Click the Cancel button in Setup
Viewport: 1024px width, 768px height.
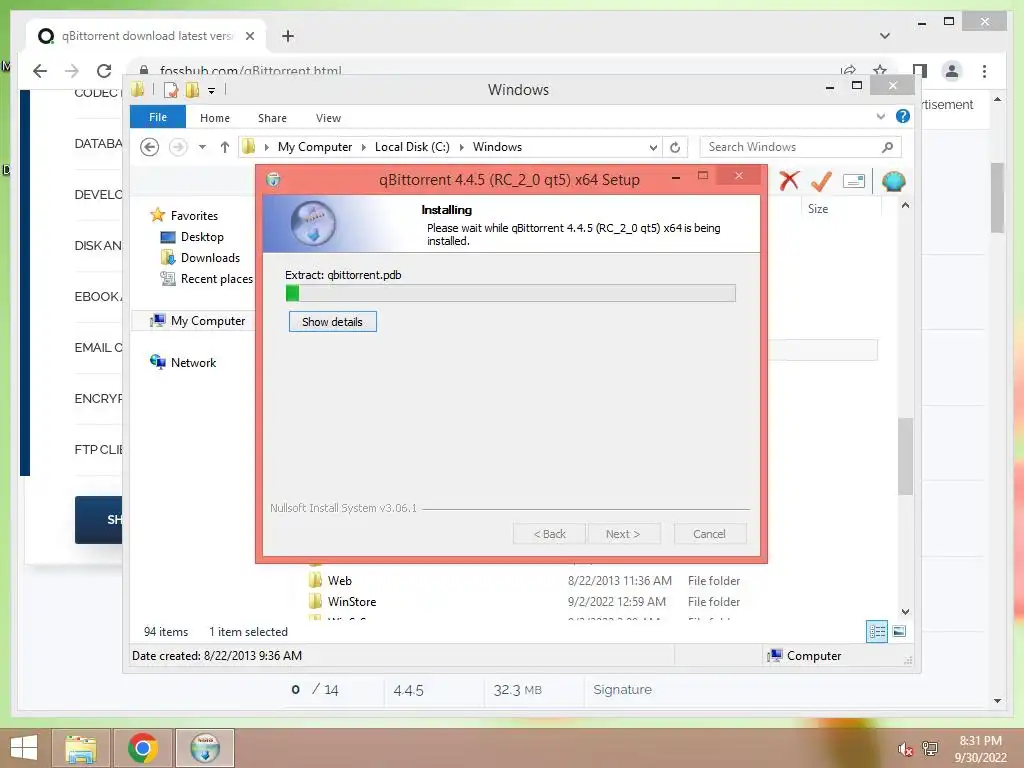point(709,534)
